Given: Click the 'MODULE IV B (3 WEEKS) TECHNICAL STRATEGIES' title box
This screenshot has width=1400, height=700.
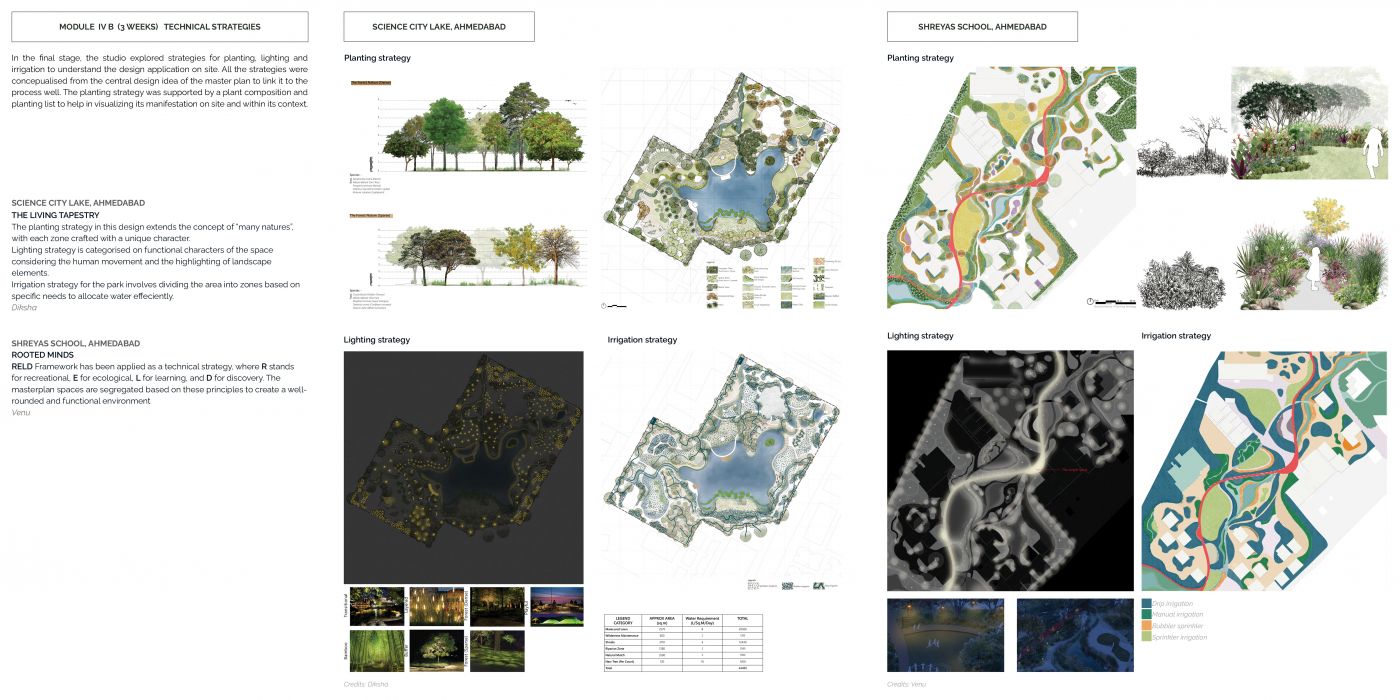Looking at the screenshot, I should tap(160, 27).
